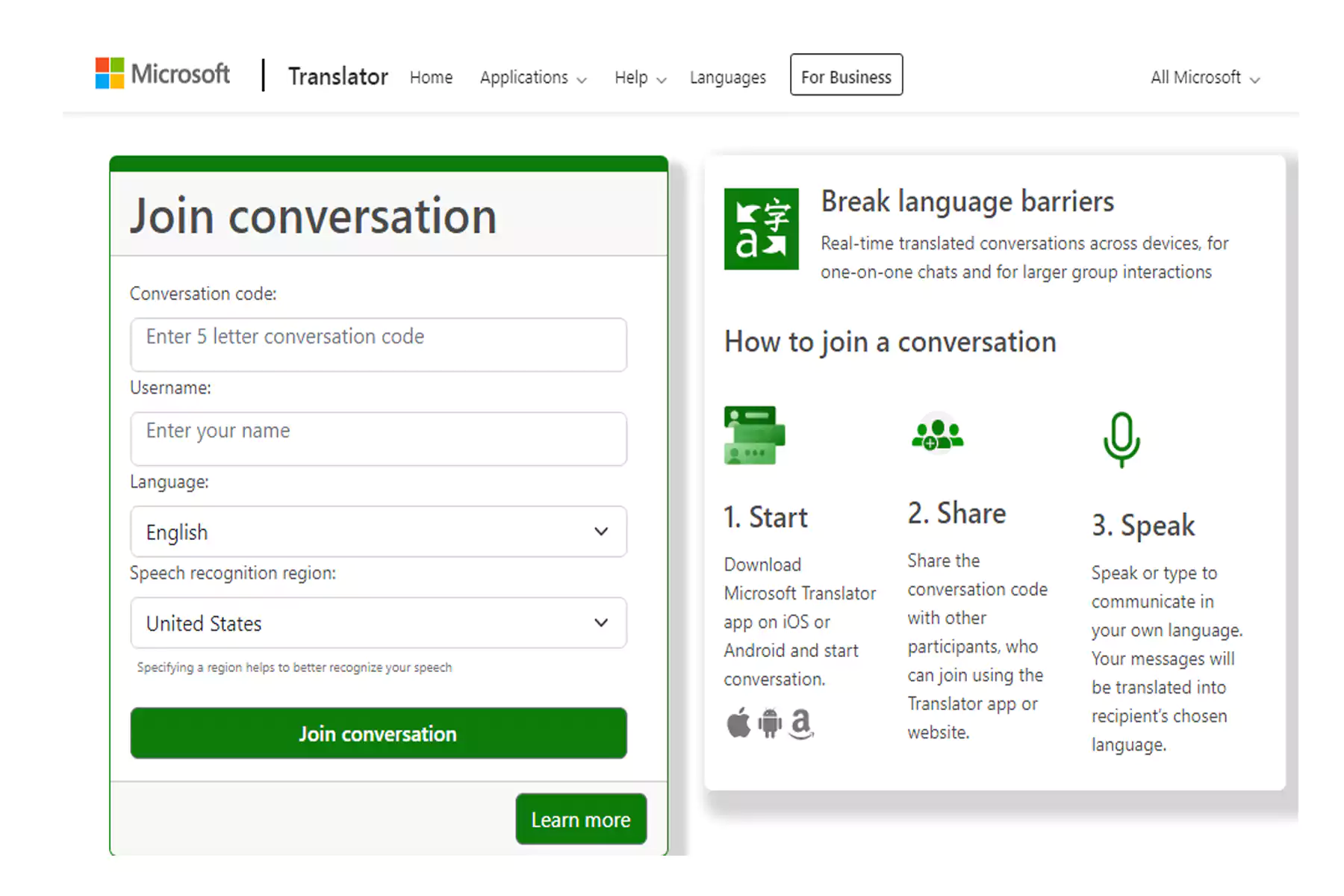The image size is (1344, 896).
Task: Open the Amazon store download icon
Action: [801, 723]
